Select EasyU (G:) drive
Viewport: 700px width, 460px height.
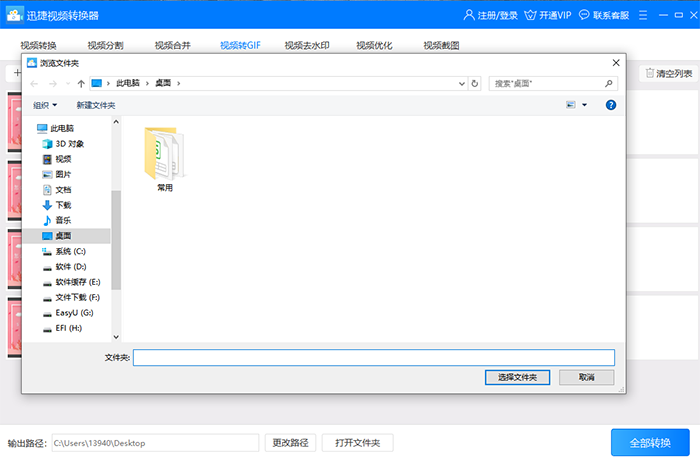coord(68,313)
